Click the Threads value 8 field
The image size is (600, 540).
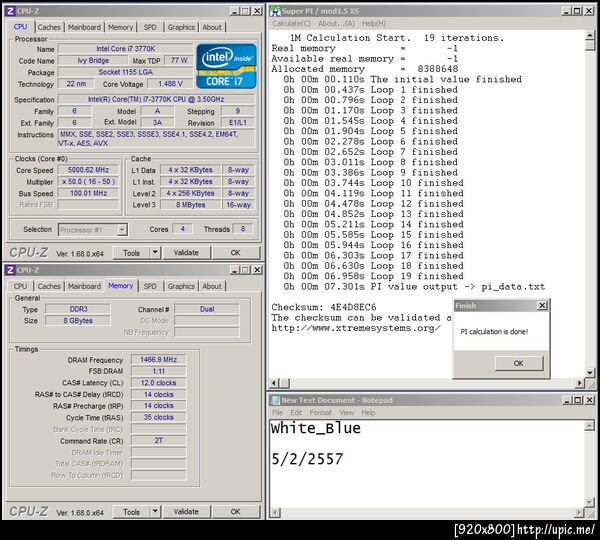click(243, 229)
